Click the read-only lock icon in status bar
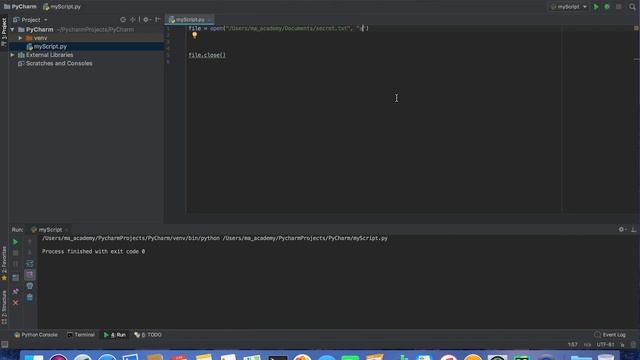 tap(622, 344)
